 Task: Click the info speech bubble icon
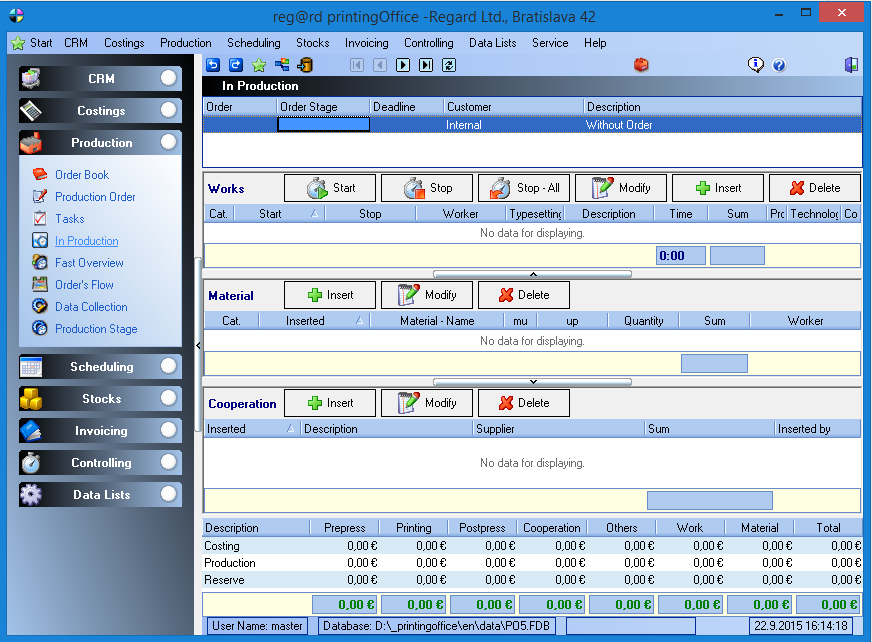tap(756, 65)
